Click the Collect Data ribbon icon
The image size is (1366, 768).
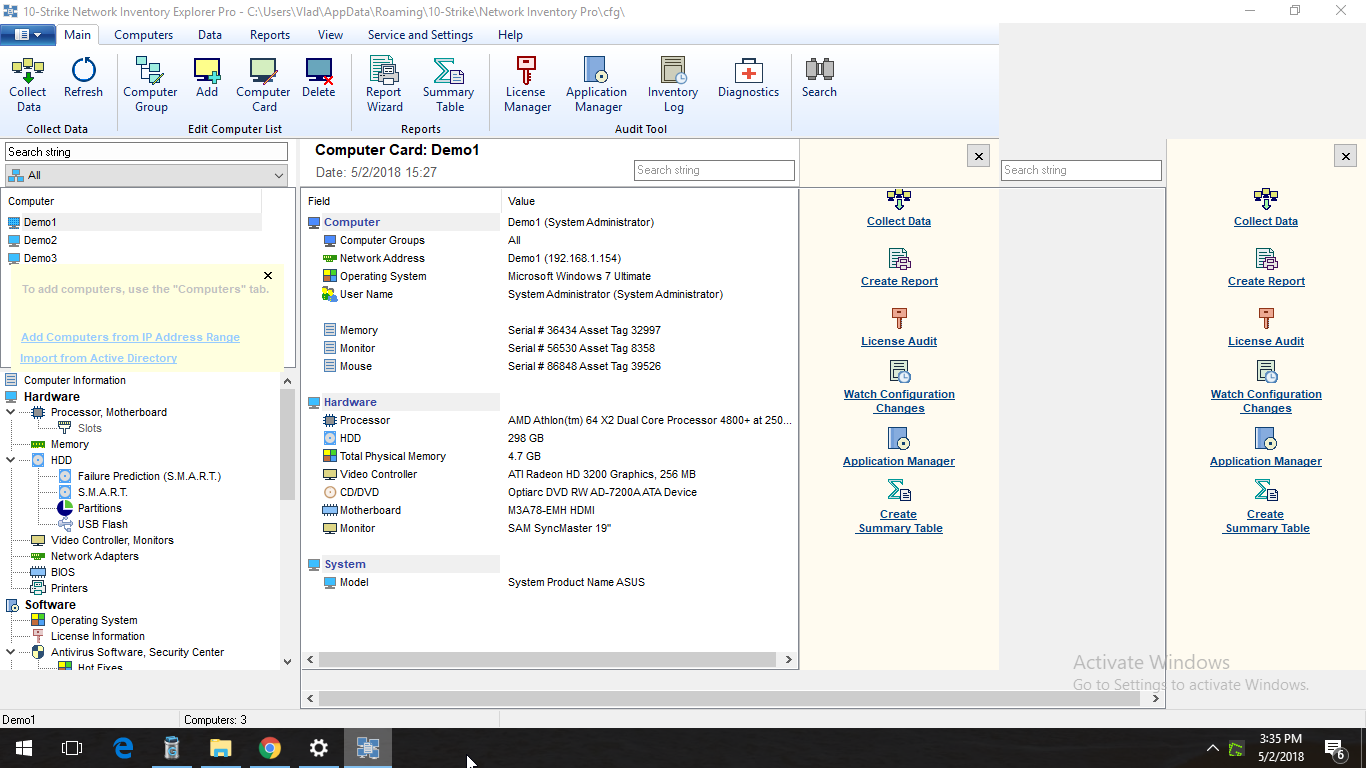(x=28, y=84)
